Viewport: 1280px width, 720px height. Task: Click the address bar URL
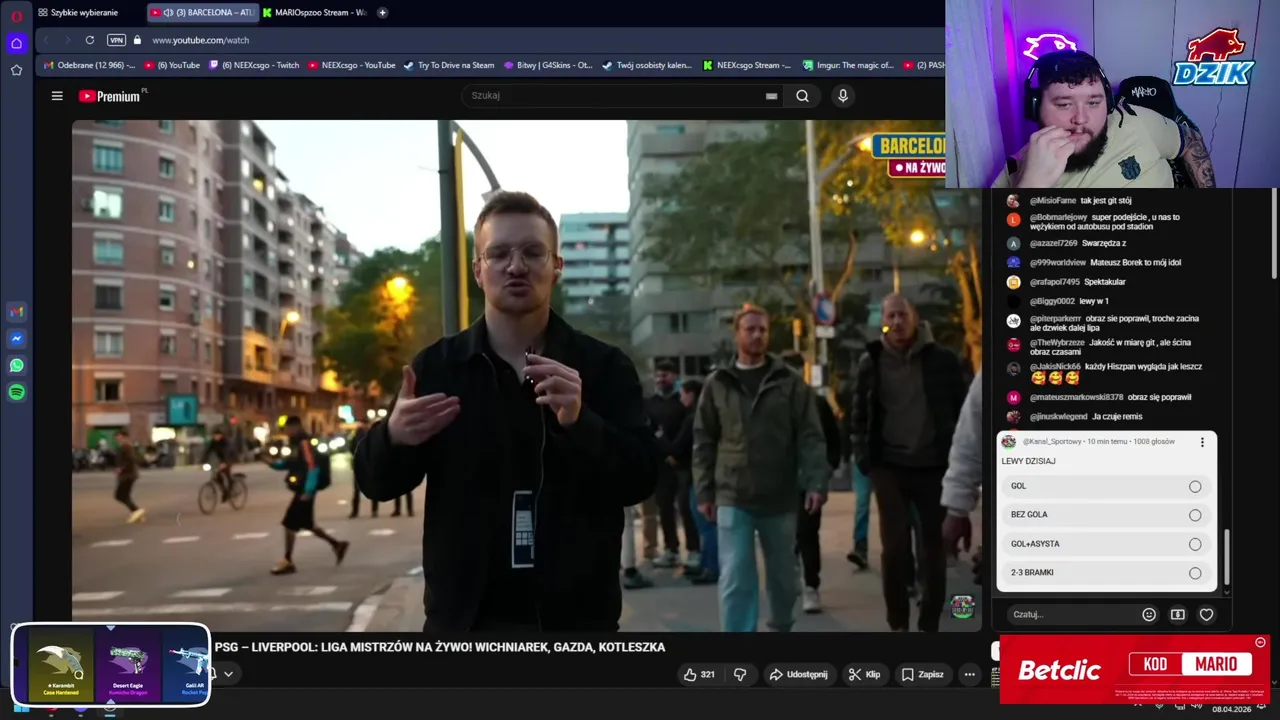201,40
